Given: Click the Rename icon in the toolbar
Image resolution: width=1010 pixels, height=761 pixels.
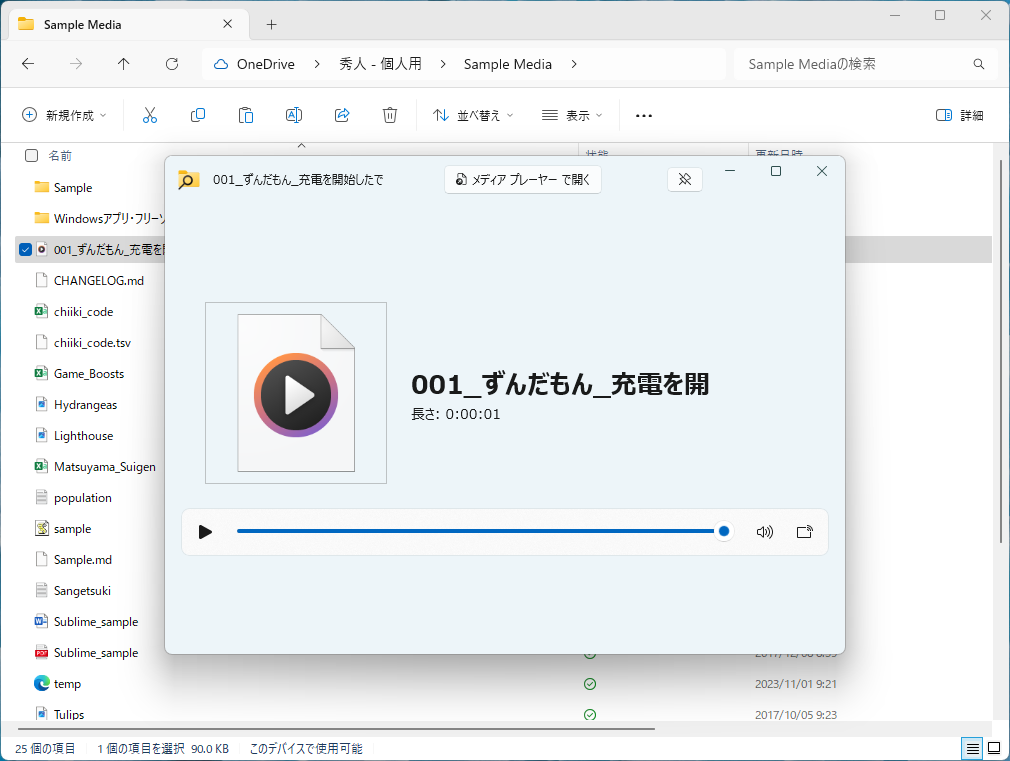Looking at the screenshot, I should point(294,115).
